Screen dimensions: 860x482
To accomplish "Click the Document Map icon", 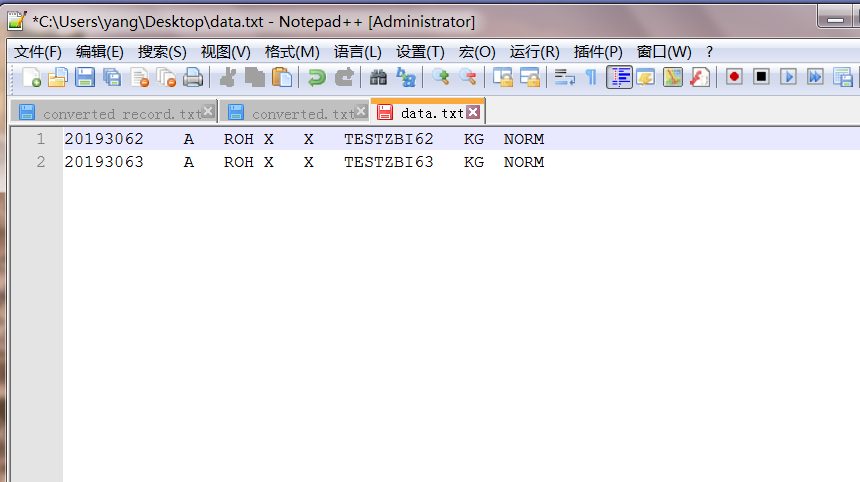I will pyautogui.click(x=672, y=77).
